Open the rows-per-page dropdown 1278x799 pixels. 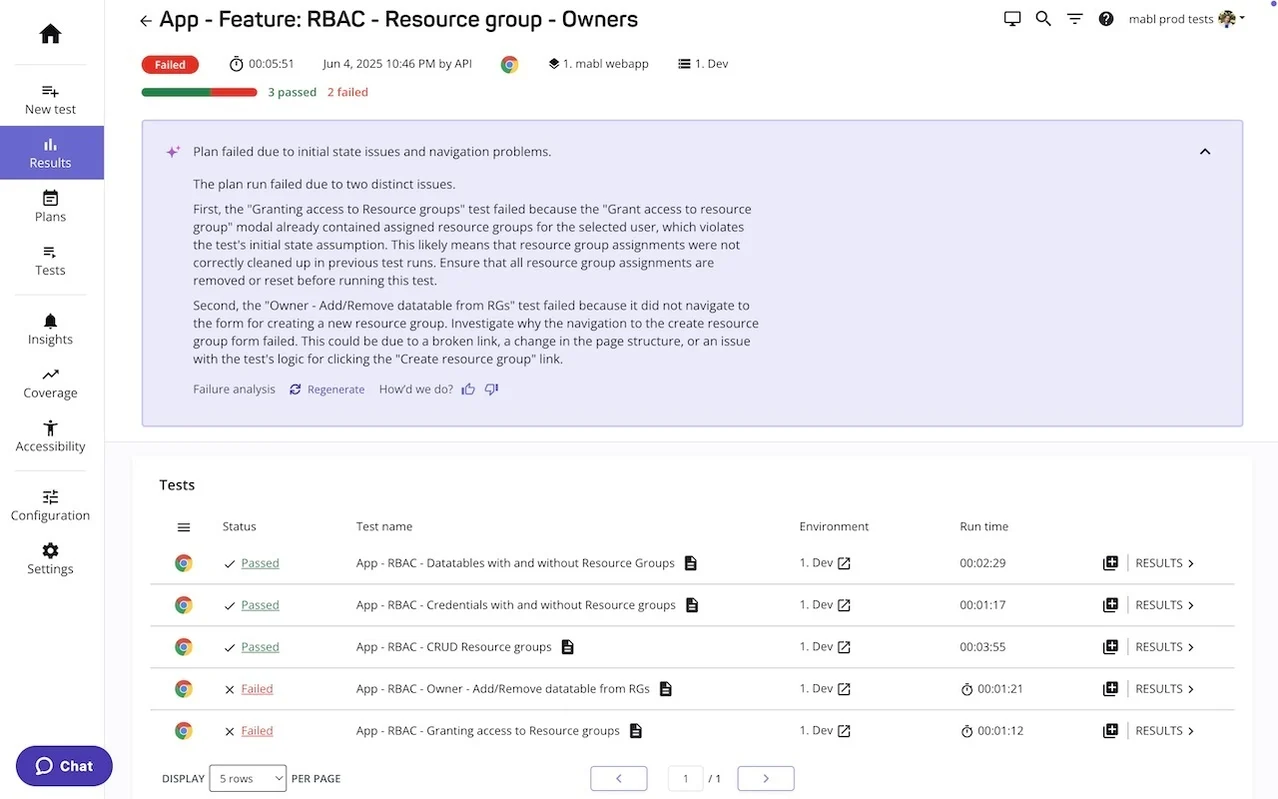click(247, 777)
